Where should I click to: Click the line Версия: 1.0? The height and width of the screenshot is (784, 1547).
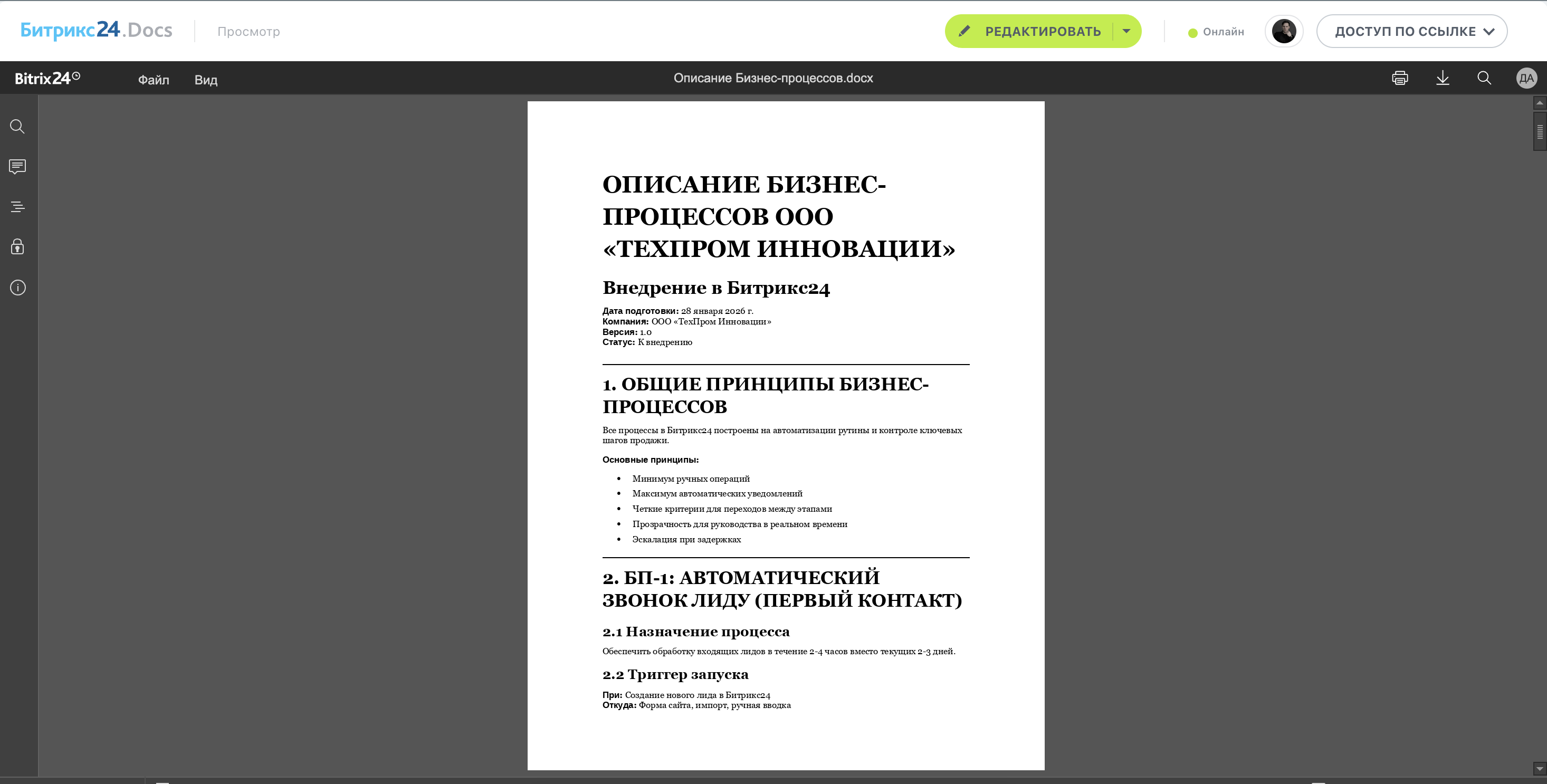pyautogui.click(x=627, y=332)
